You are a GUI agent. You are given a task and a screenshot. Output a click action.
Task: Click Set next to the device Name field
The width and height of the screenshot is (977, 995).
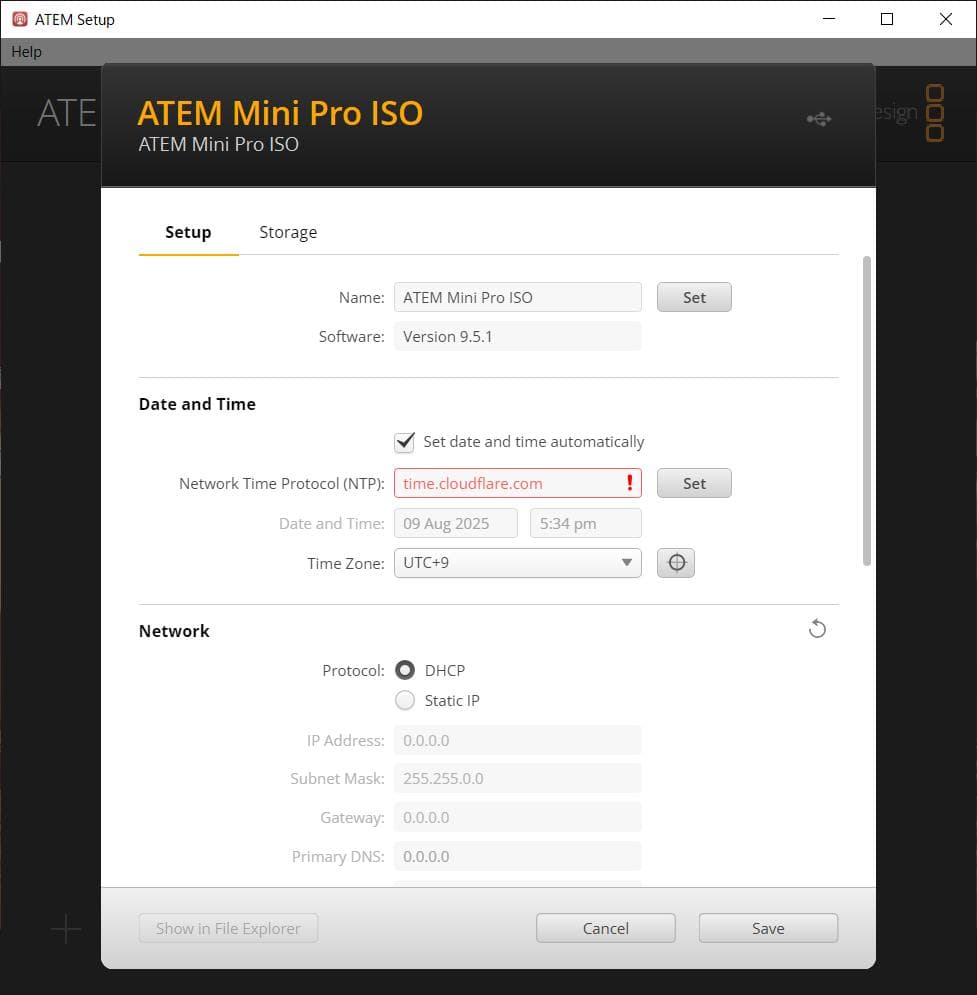(693, 296)
